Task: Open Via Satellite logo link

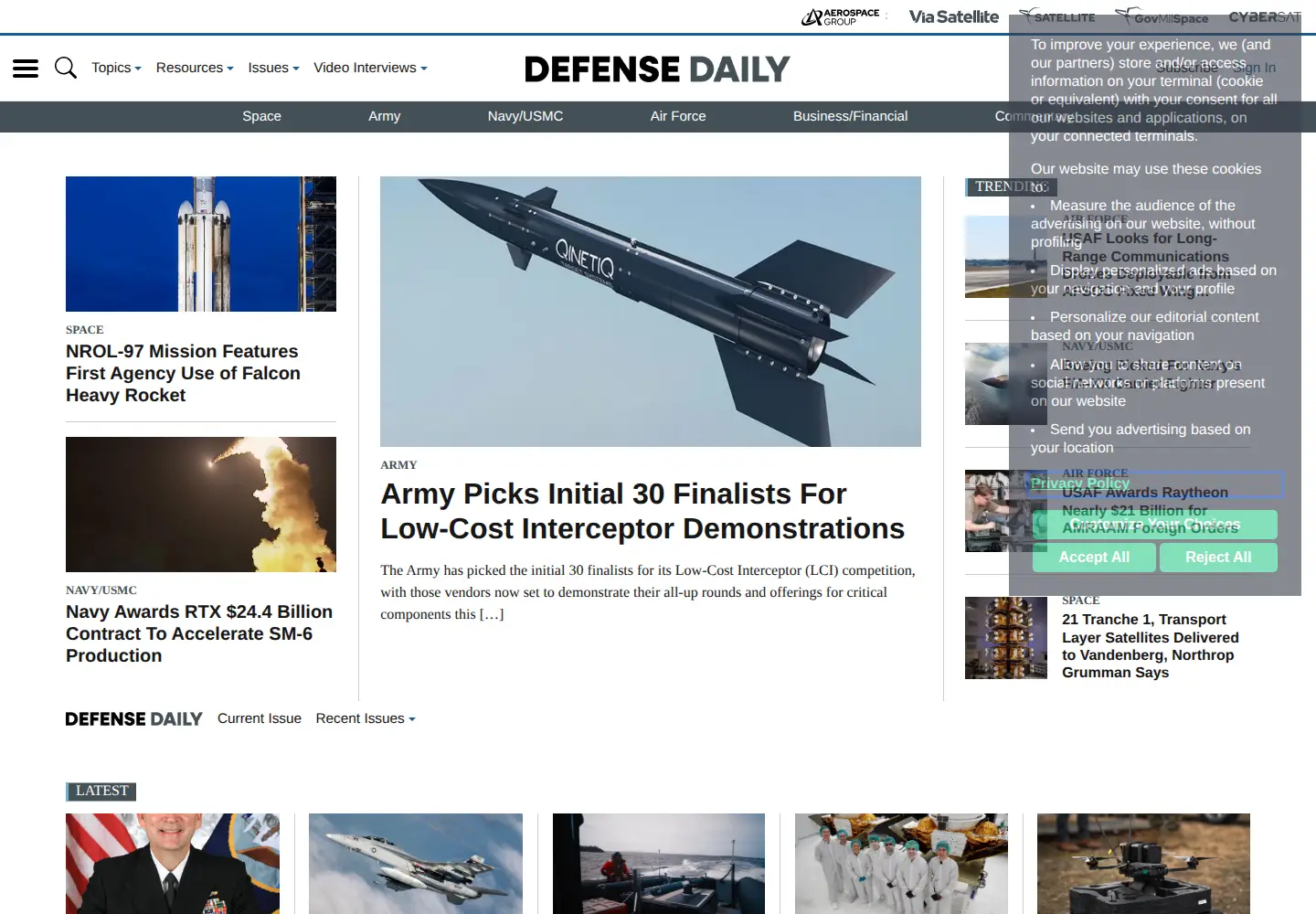Action: [x=953, y=16]
